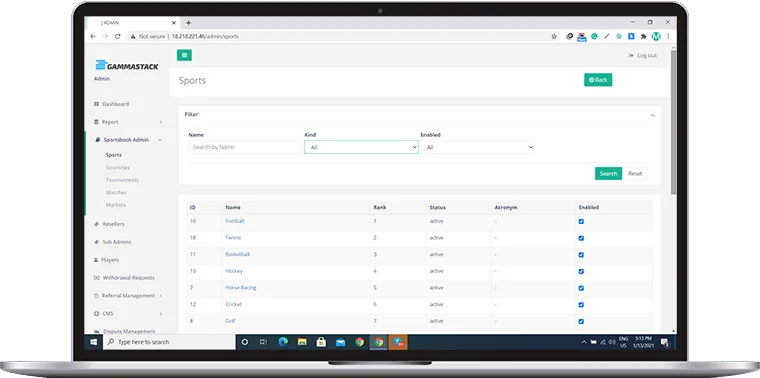Click the green Search button
This screenshot has width=760, height=378.
[608, 173]
